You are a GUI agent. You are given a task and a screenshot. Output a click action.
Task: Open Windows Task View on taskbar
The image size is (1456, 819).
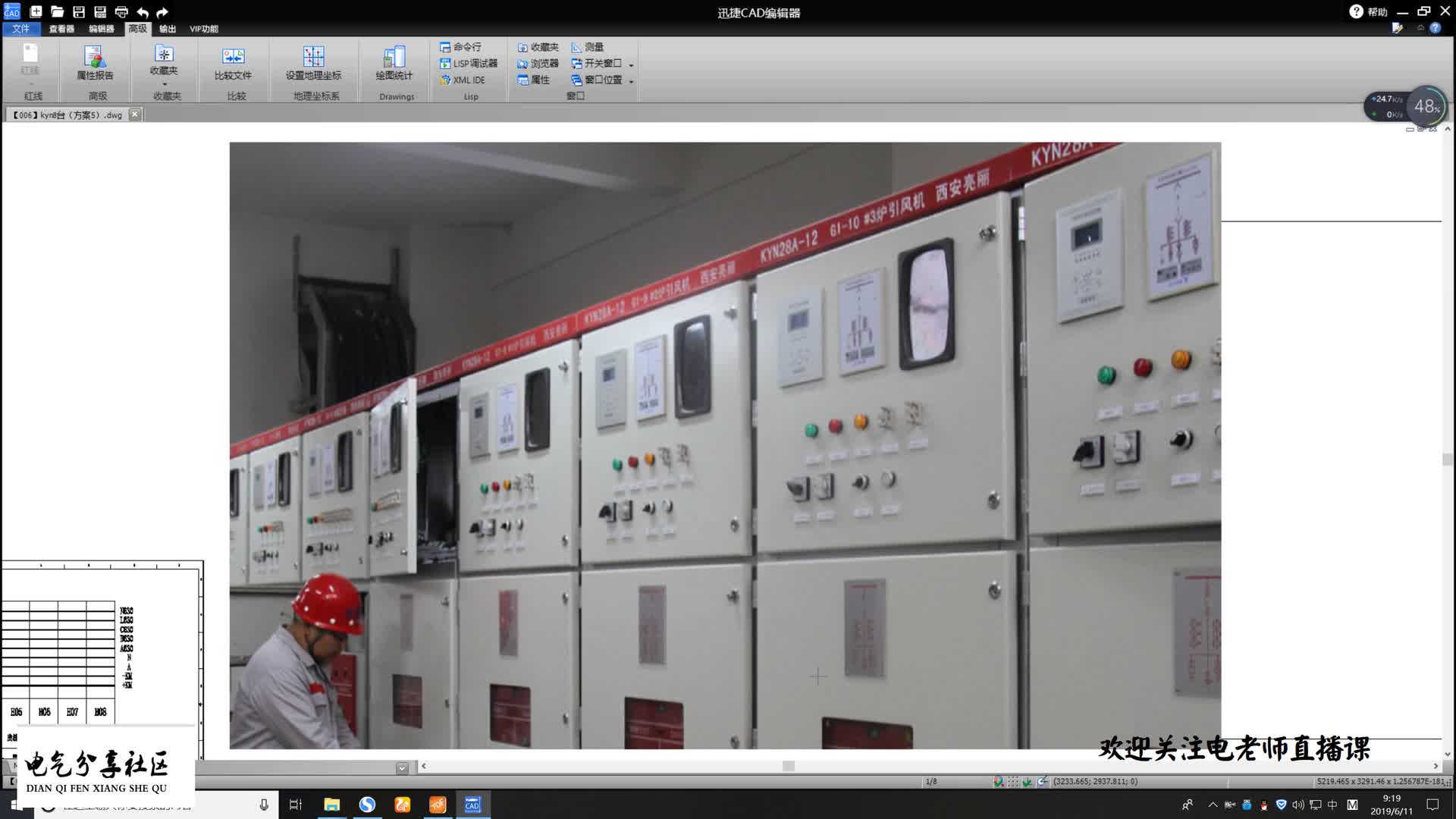pos(296,805)
